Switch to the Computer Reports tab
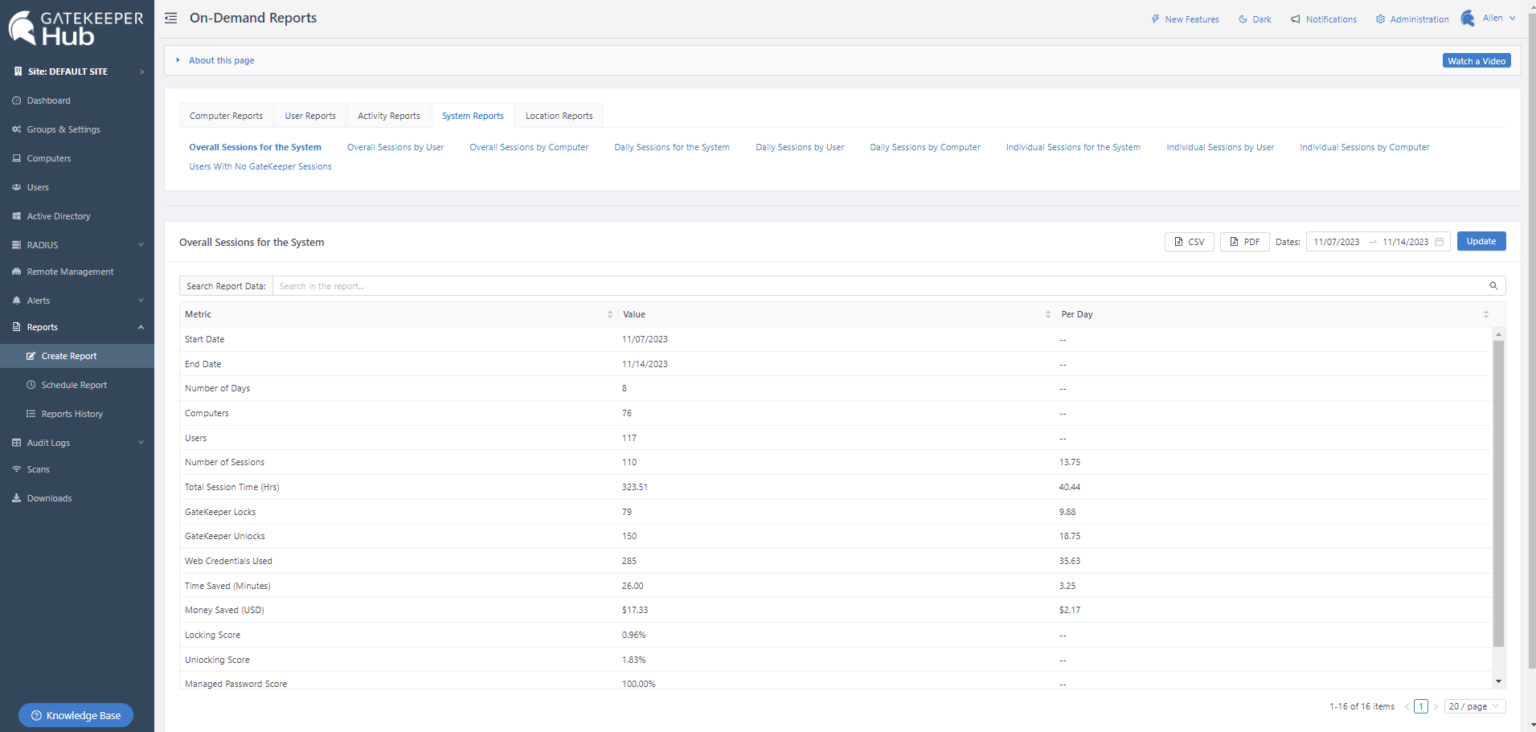This screenshot has height=732, width=1536. (x=226, y=116)
